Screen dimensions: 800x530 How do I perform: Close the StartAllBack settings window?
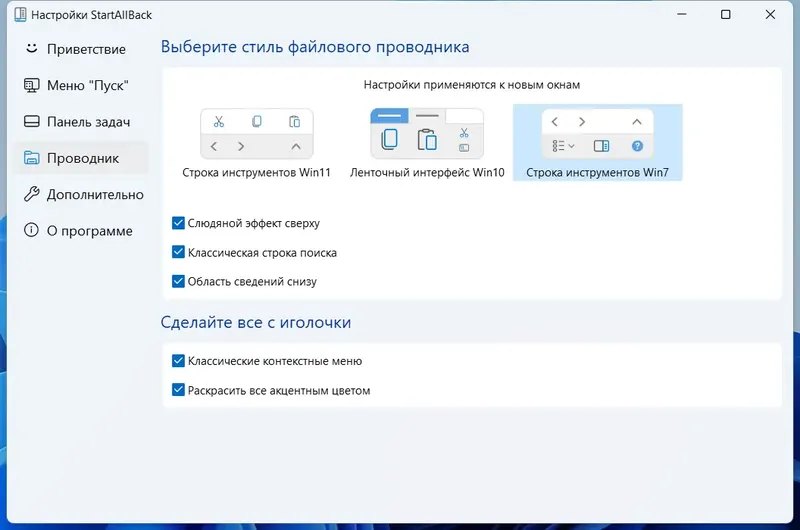770,14
